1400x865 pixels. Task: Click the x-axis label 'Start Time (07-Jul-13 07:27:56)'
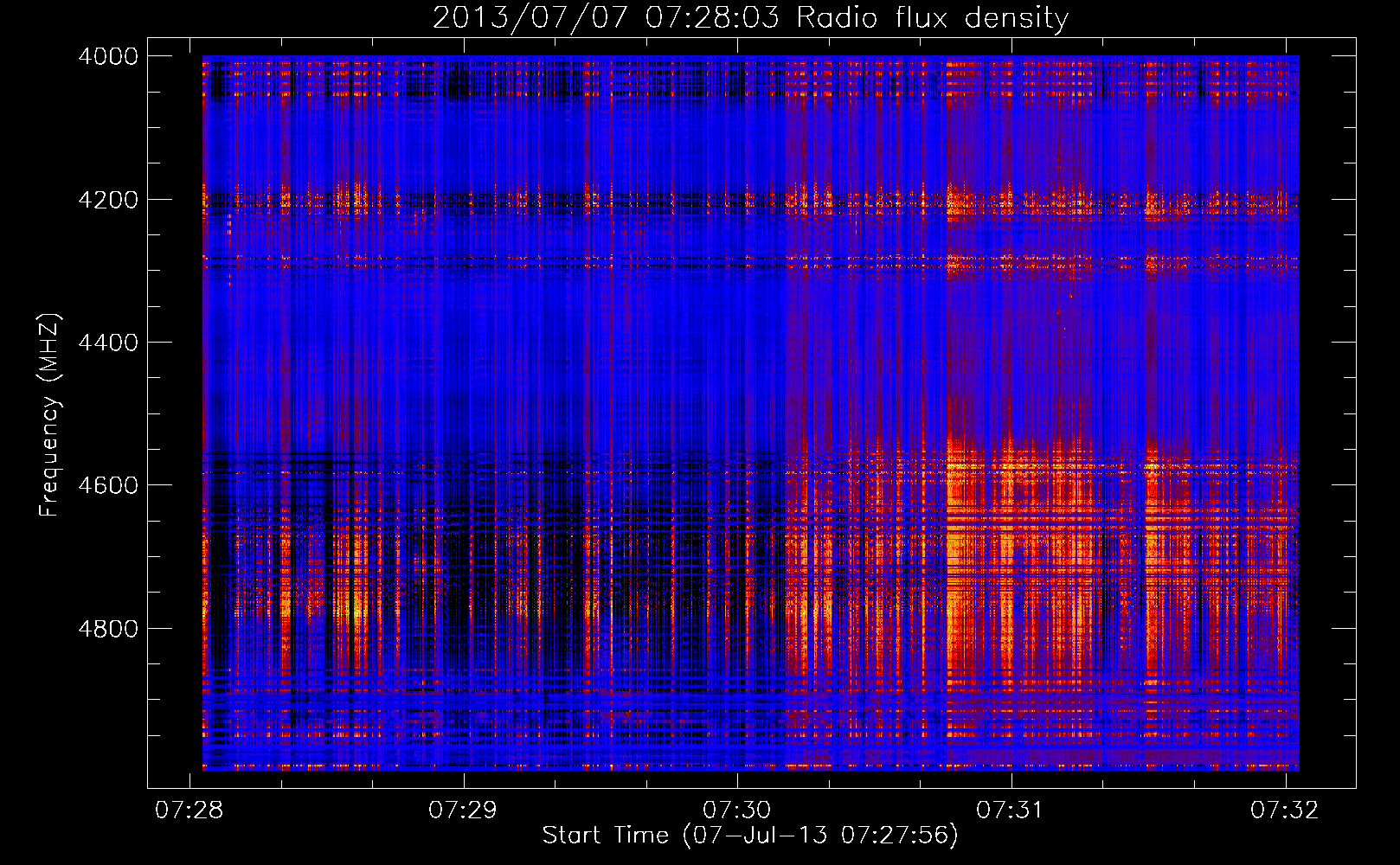750,836
